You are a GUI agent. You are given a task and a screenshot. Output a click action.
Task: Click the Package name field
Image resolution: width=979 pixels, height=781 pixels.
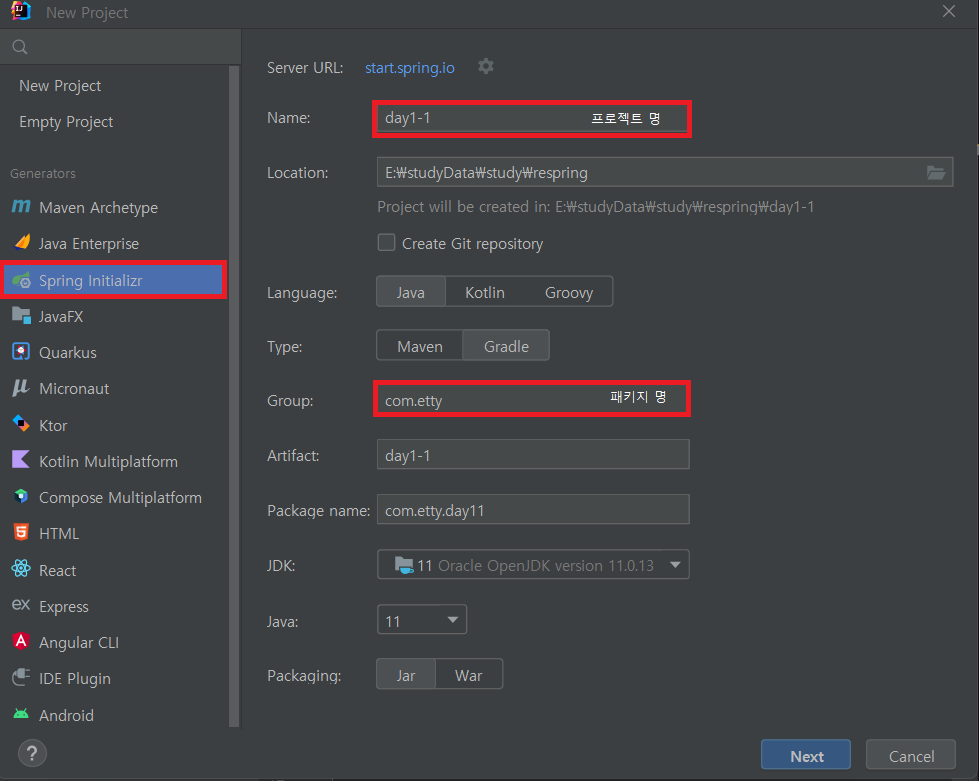coord(533,509)
